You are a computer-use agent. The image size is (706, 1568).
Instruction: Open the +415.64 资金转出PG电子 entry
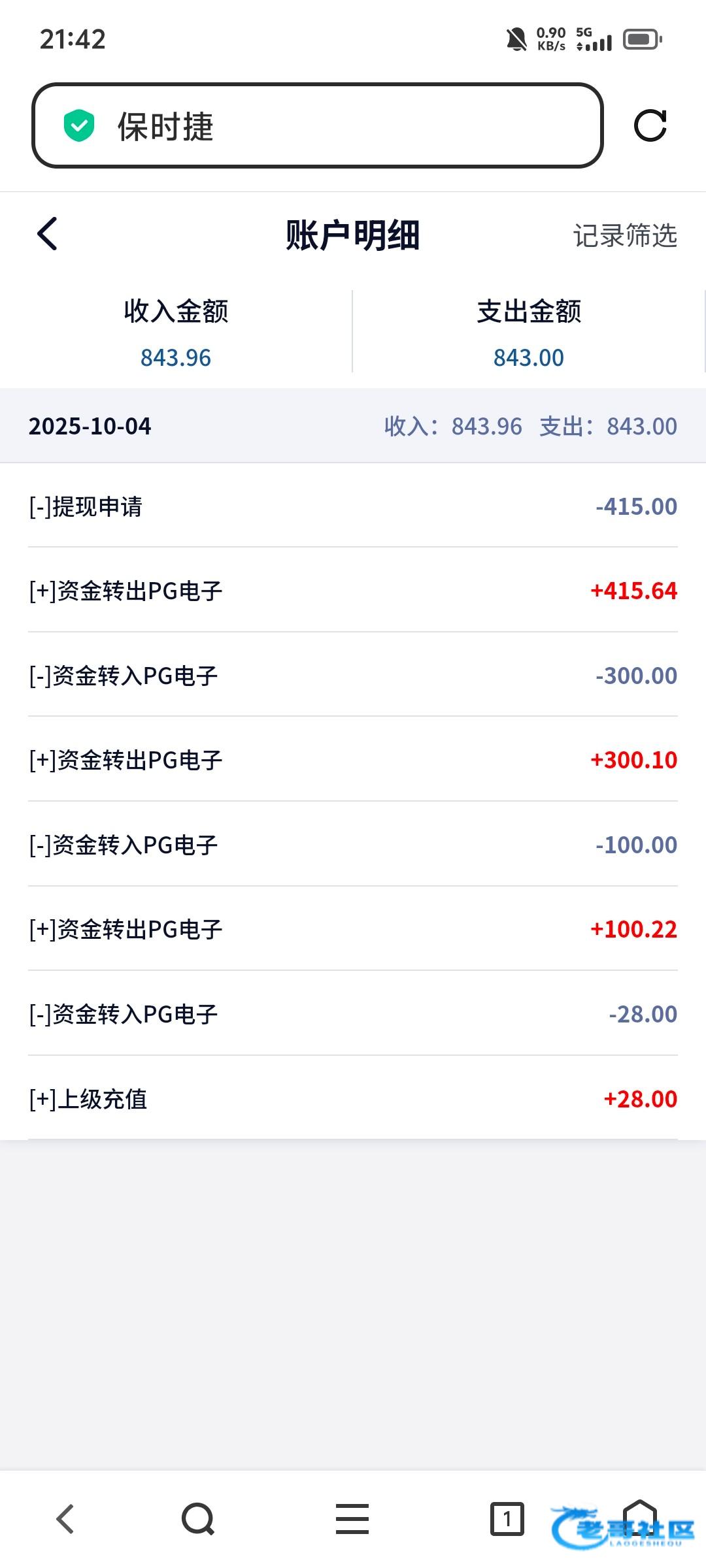pos(353,591)
